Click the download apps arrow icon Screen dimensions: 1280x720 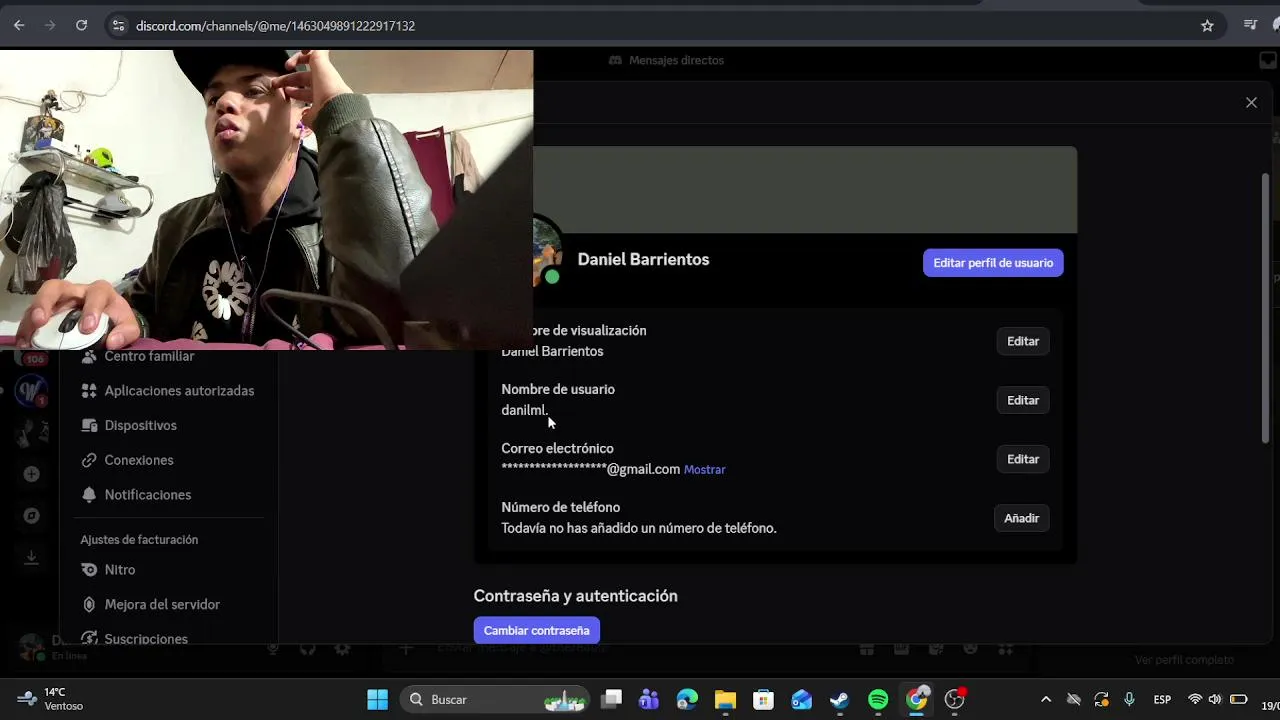[31, 558]
